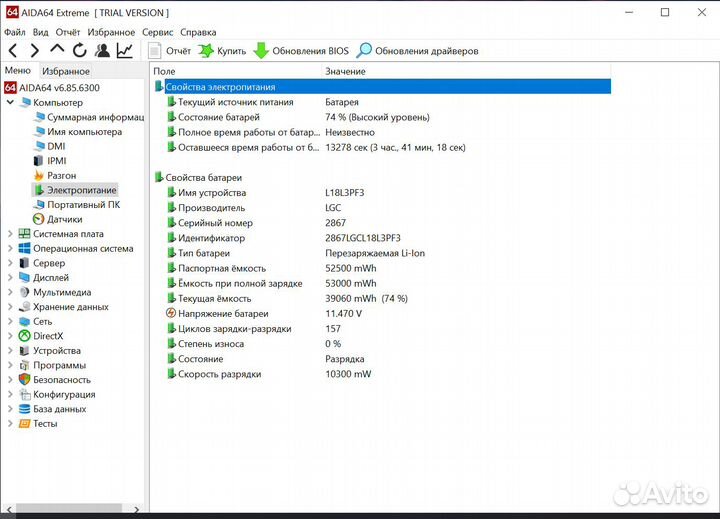The height and width of the screenshot is (519, 720).
Task: Click the Купить toolbar button label
Action: [231, 51]
